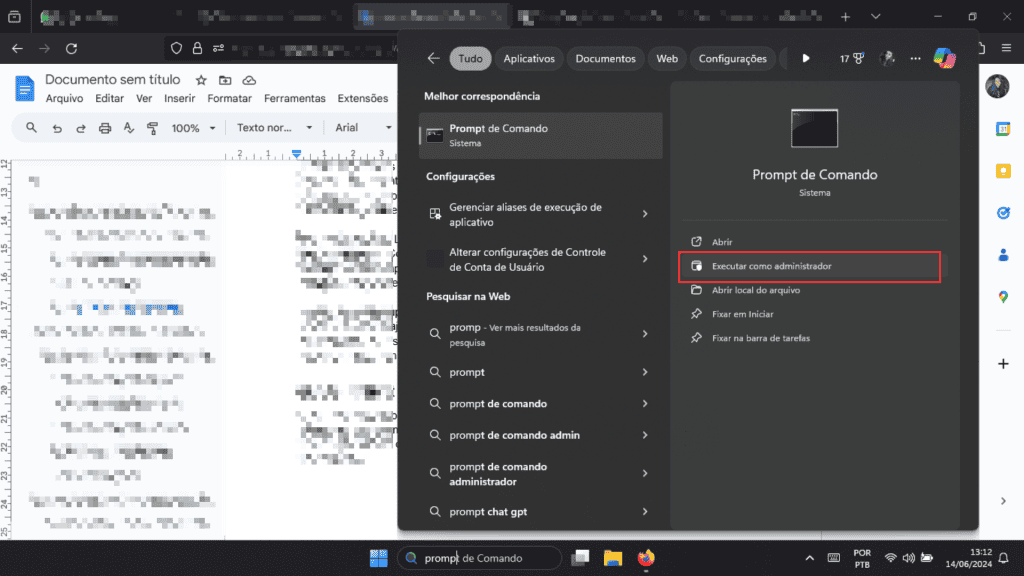Image resolution: width=1024 pixels, height=576 pixels.
Task: Redo the last edit in Docs
Action: pos(80,128)
